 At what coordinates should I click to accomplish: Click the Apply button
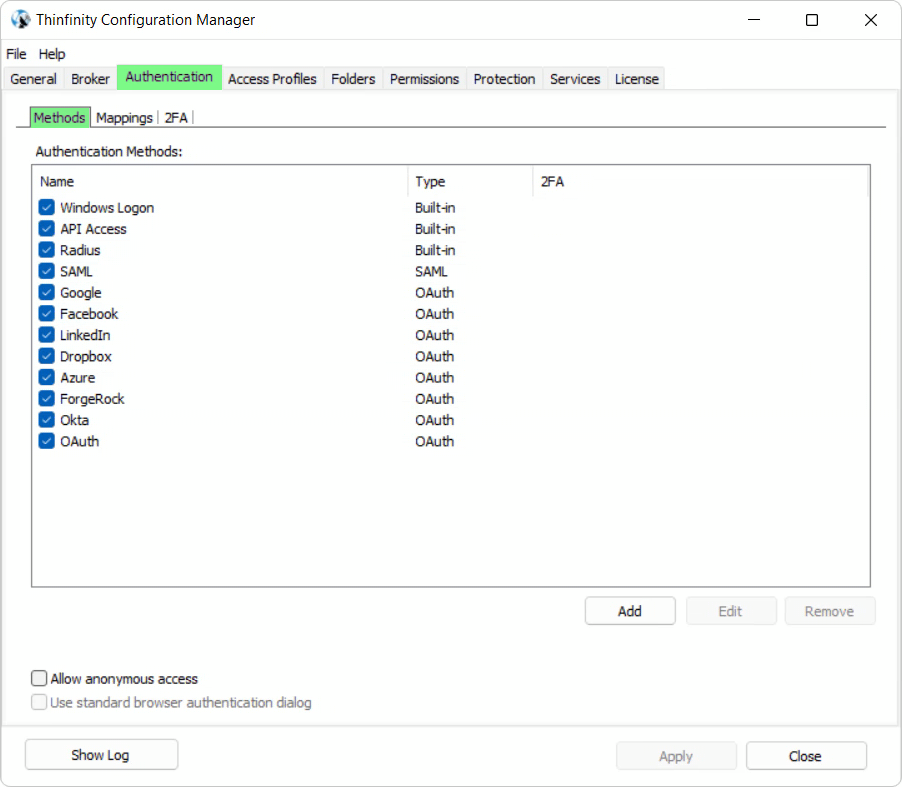[x=676, y=756]
